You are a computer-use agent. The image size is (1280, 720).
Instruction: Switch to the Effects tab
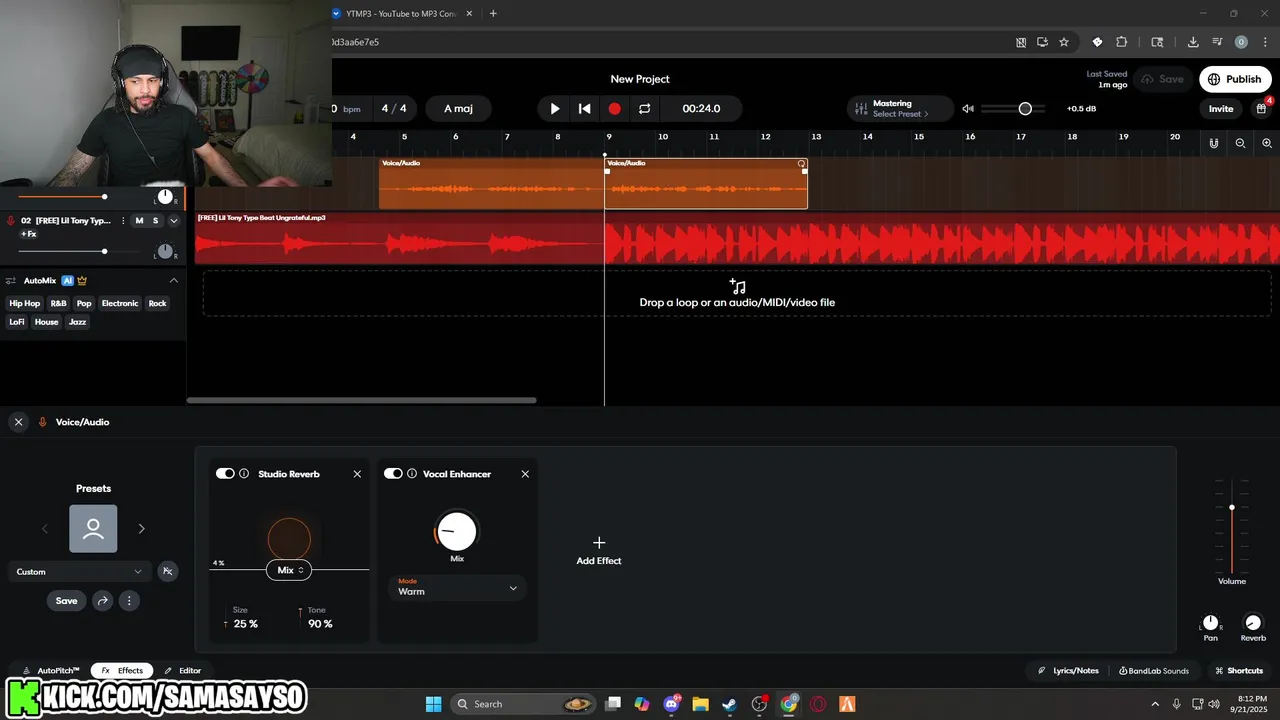pyautogui.click(x=122, y=671)
